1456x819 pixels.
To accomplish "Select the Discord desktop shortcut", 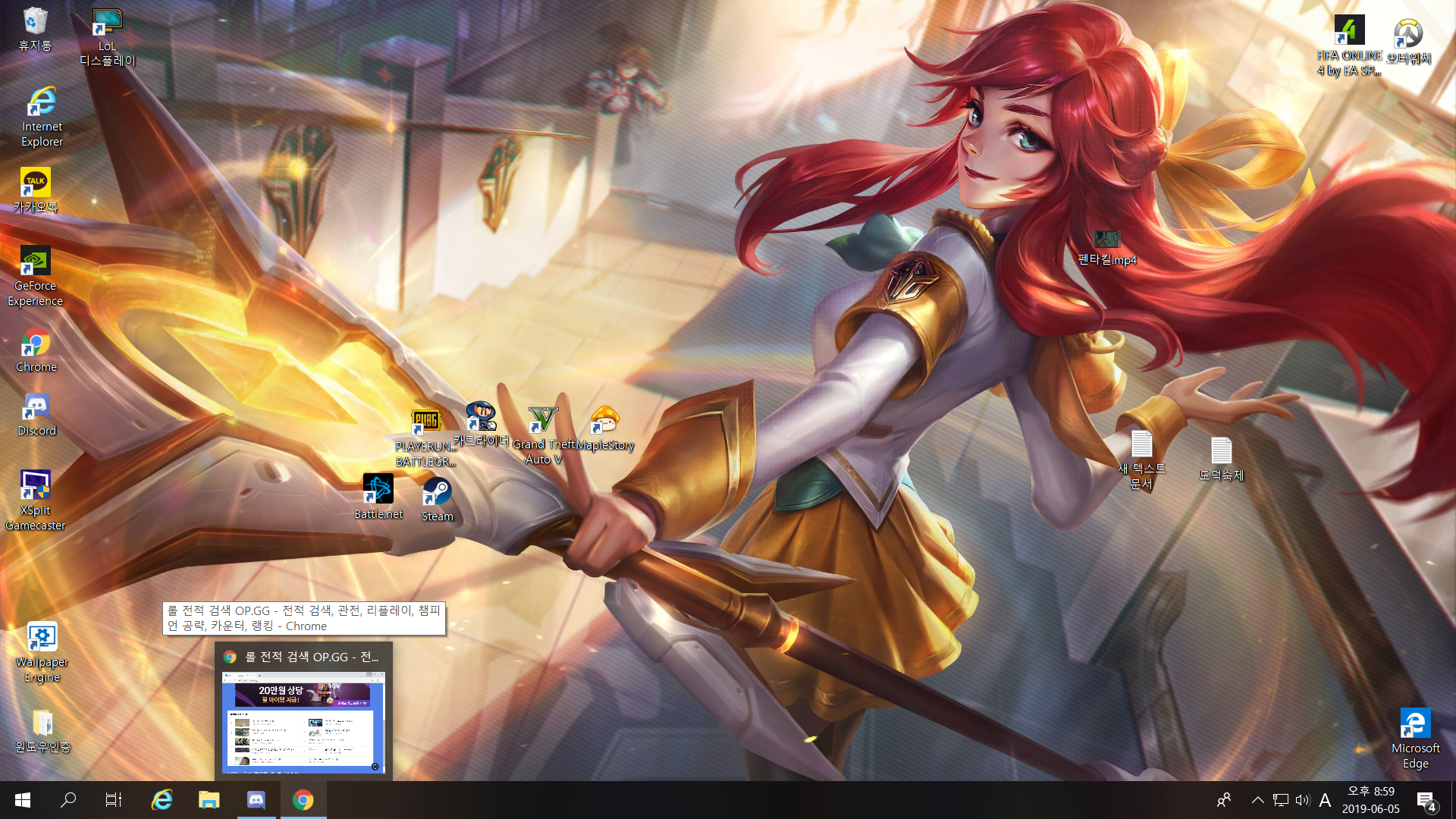I will [36, 408].
